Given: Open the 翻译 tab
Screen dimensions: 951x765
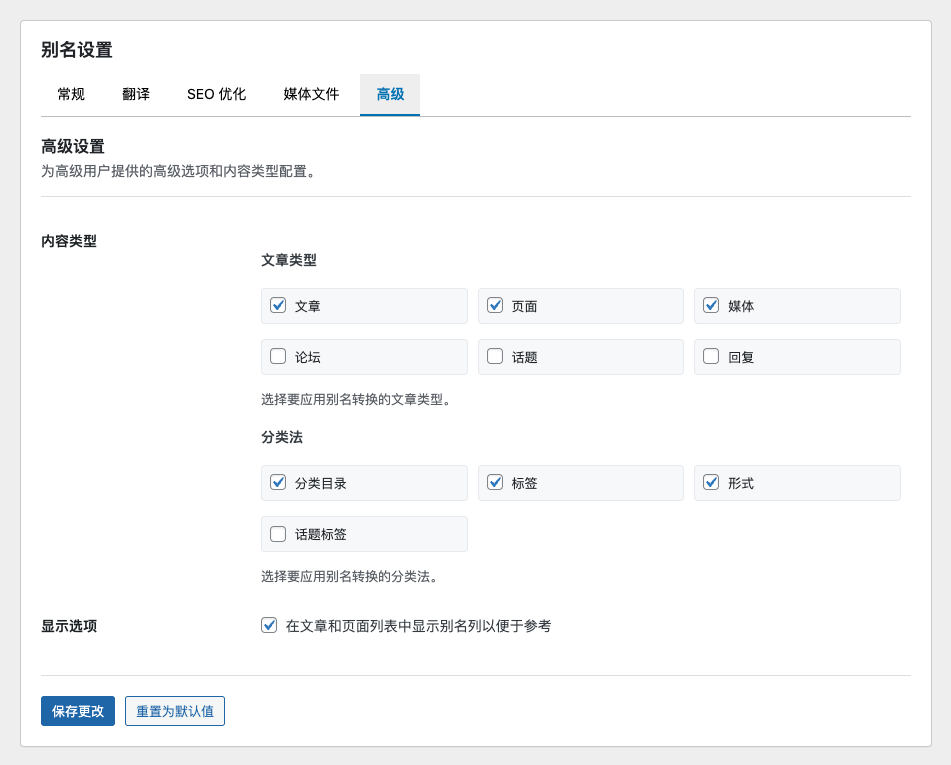Looking at the screenshot, I should [136, 94].
